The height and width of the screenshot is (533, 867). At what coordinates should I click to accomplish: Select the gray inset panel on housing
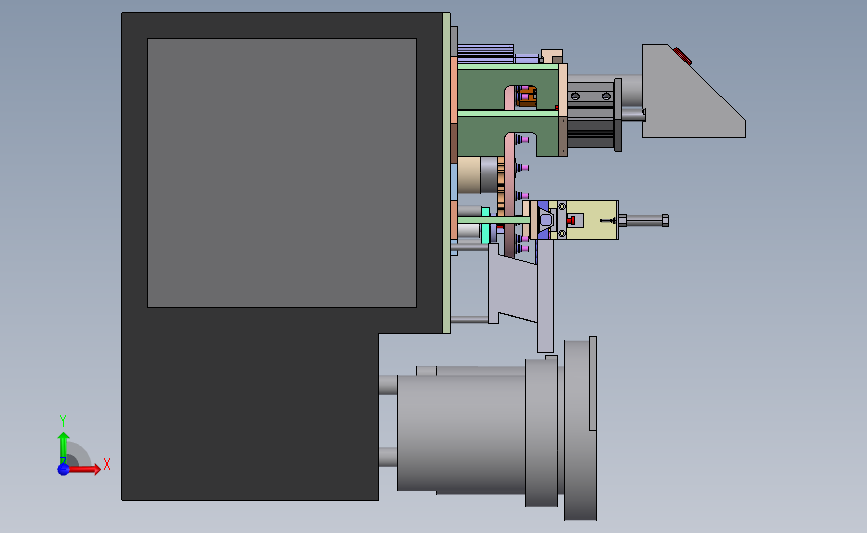281,173
